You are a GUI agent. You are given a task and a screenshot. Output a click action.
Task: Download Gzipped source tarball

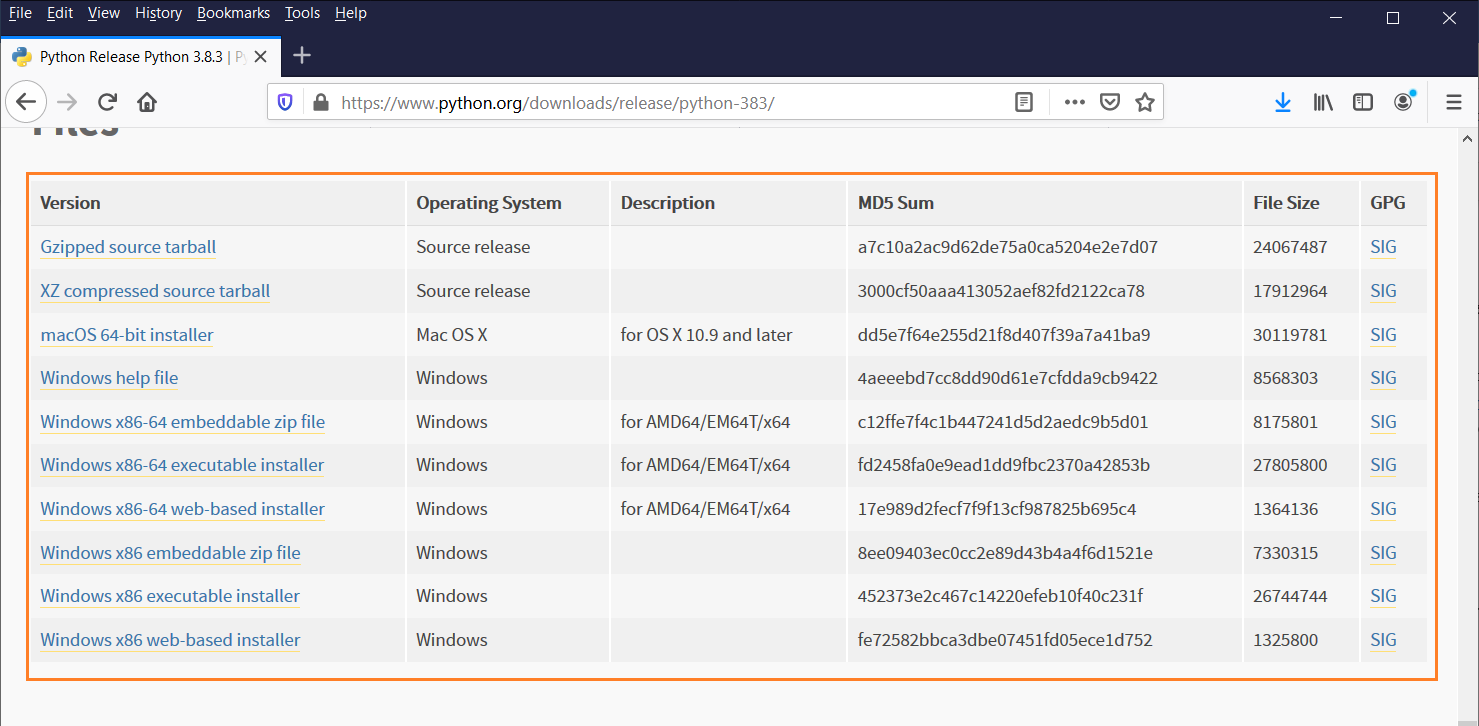tap(128, 247)
